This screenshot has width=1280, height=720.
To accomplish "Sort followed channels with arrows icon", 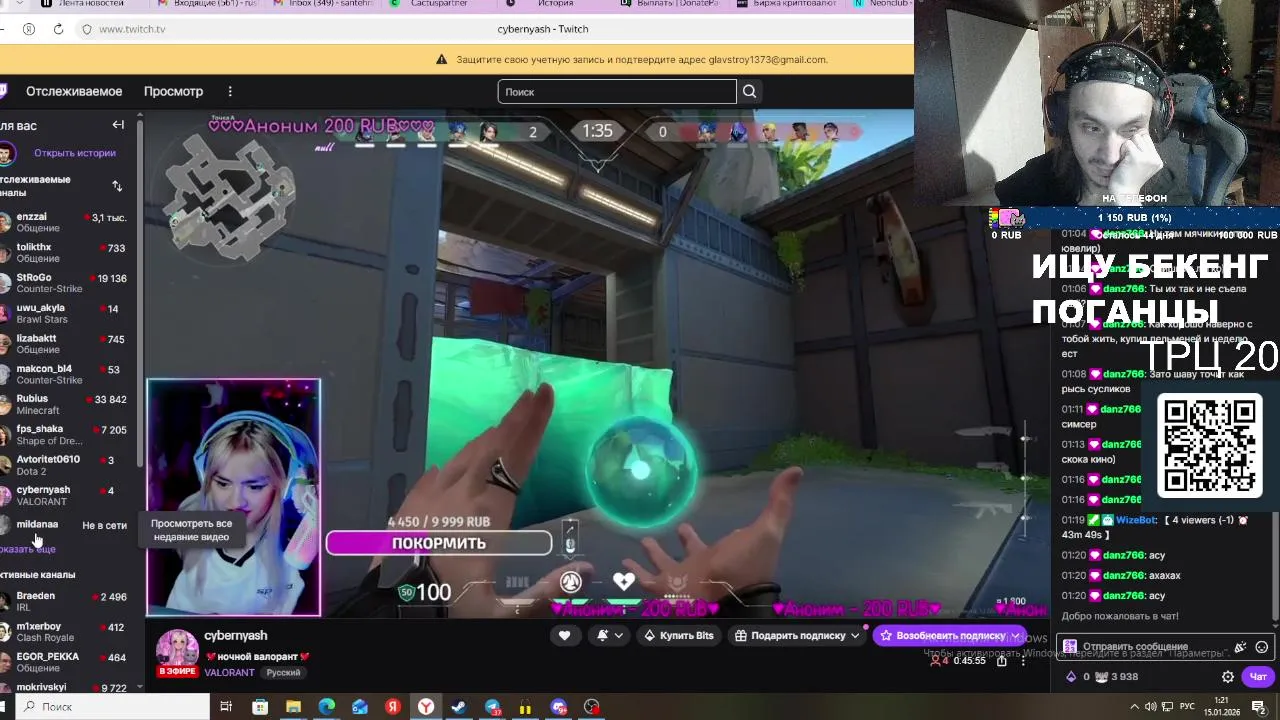I will point(117,186).
